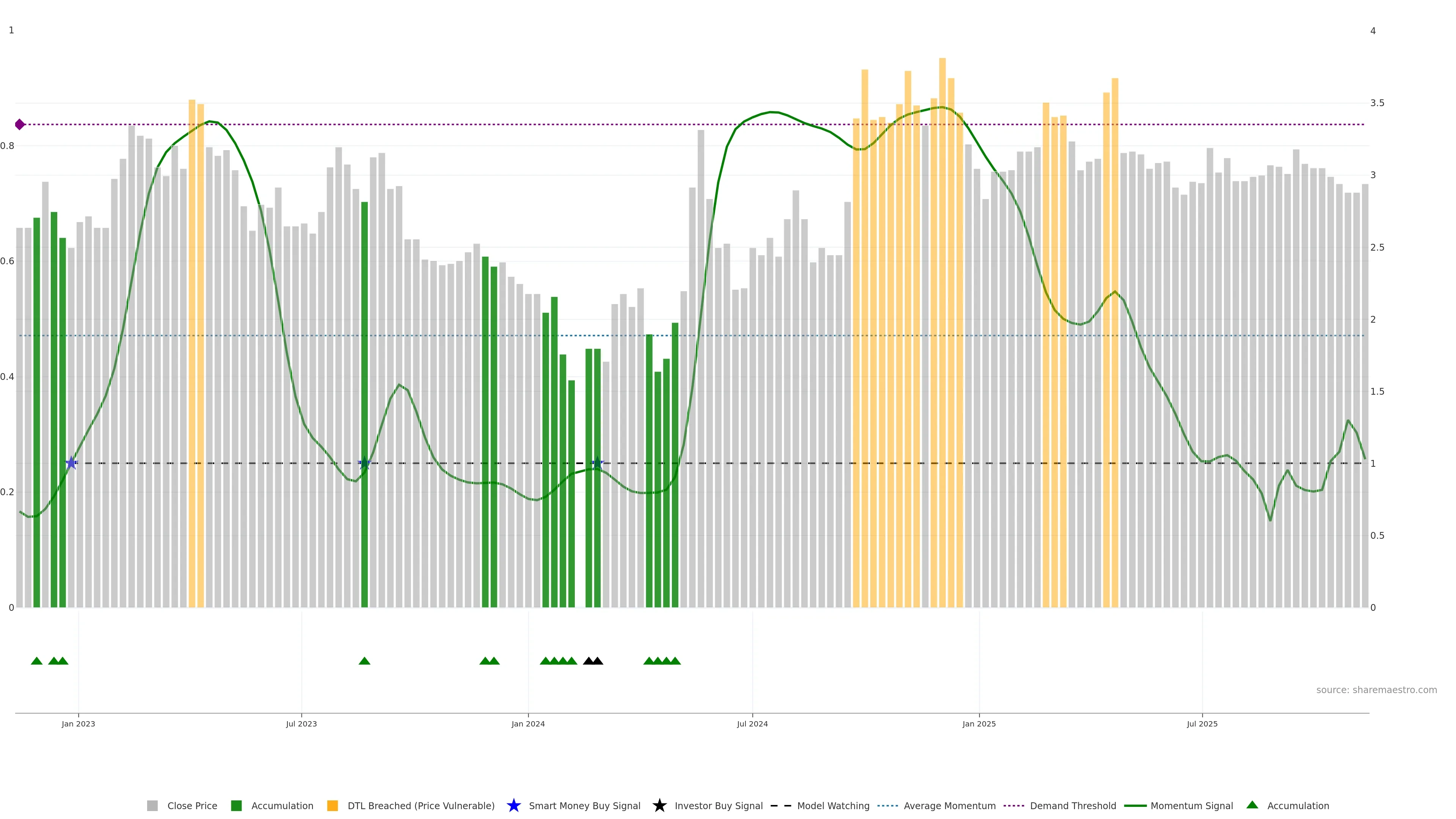Click the purple diamond on the Demand Threshold line
This screenshot has width=1456, height=819.
click(20, 124)
